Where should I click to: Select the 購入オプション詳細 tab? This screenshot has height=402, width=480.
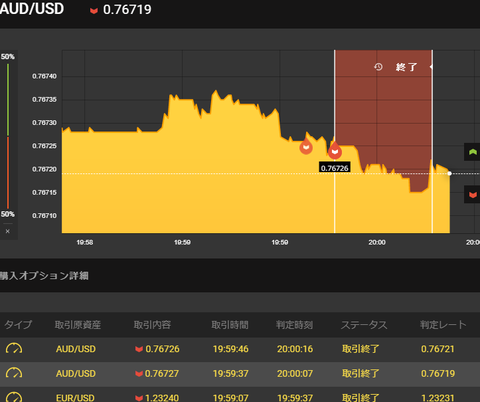coord(44,276)
